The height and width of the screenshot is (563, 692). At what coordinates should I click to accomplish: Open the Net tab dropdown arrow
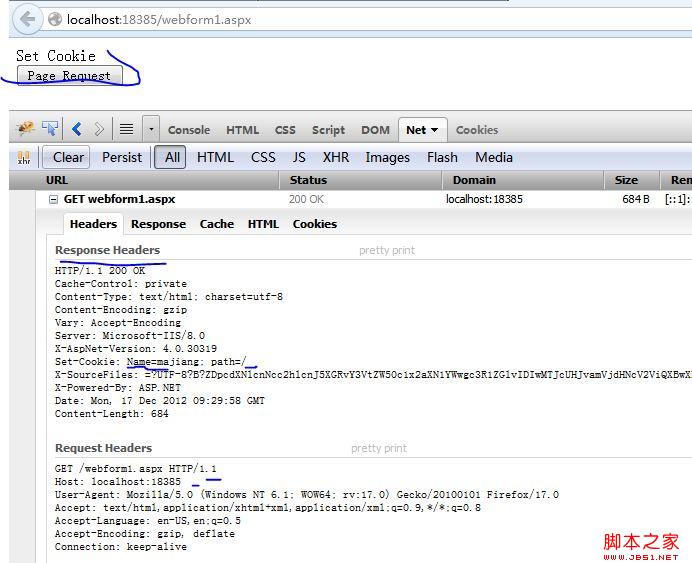(x=434, y=130)
